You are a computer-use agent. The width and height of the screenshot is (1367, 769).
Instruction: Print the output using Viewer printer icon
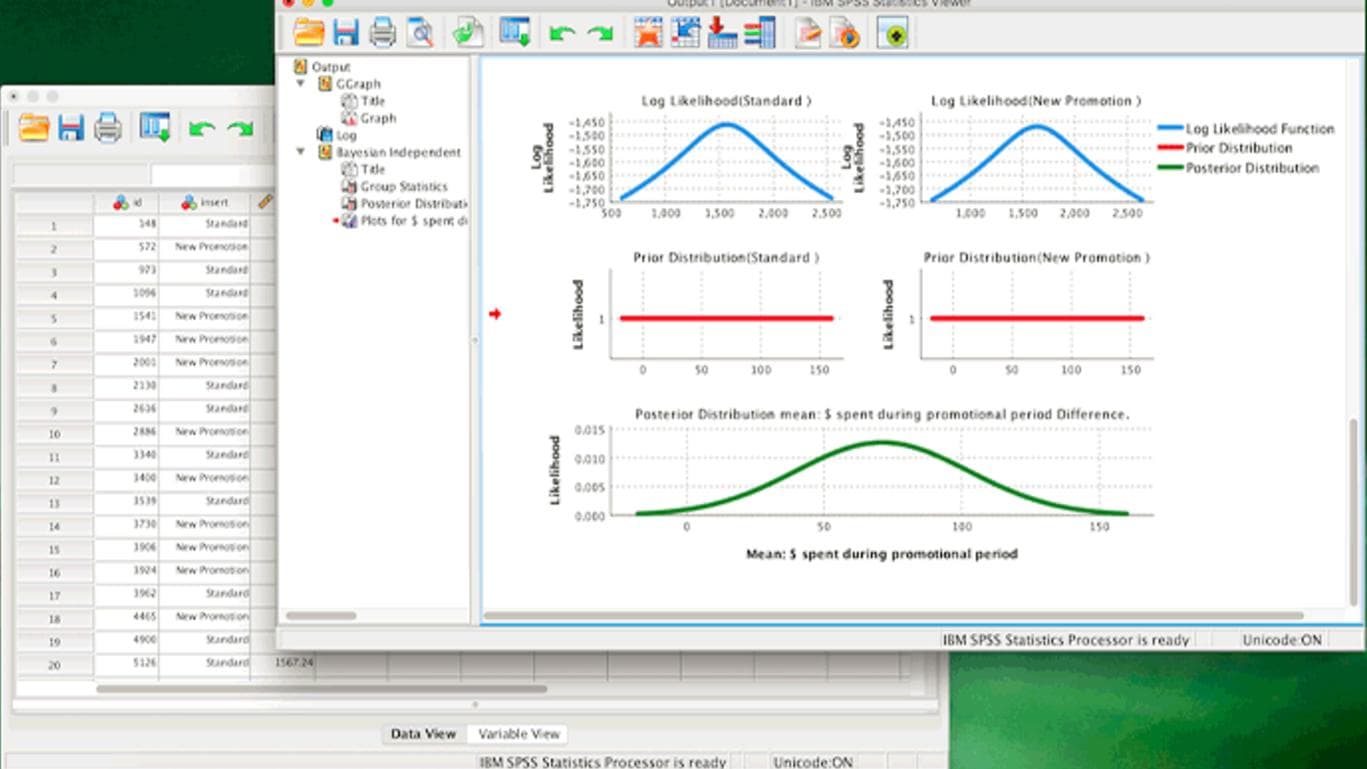coord(382,33)
